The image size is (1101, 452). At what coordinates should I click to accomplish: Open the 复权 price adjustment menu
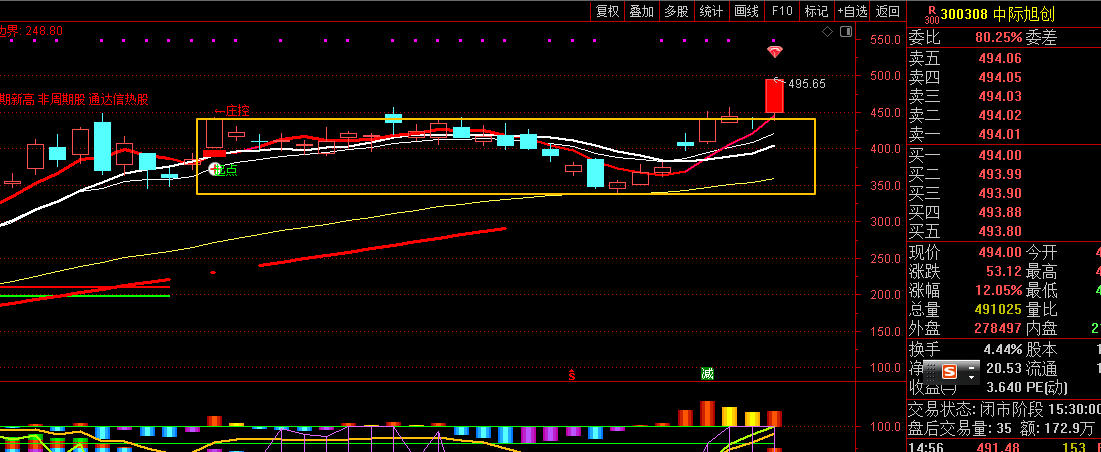607,11
